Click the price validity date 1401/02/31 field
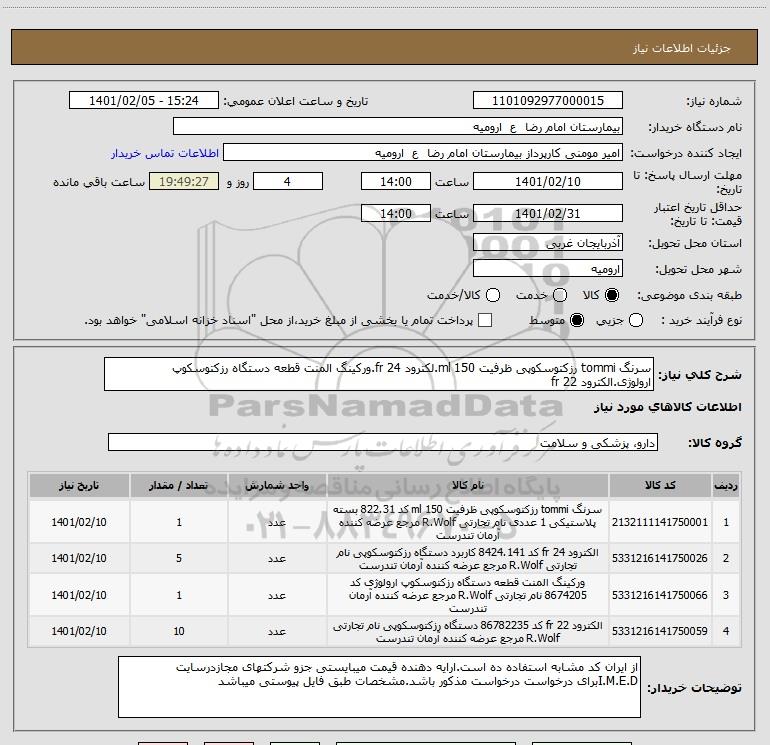This screenshot has width=770, height=745. point(548,214)
